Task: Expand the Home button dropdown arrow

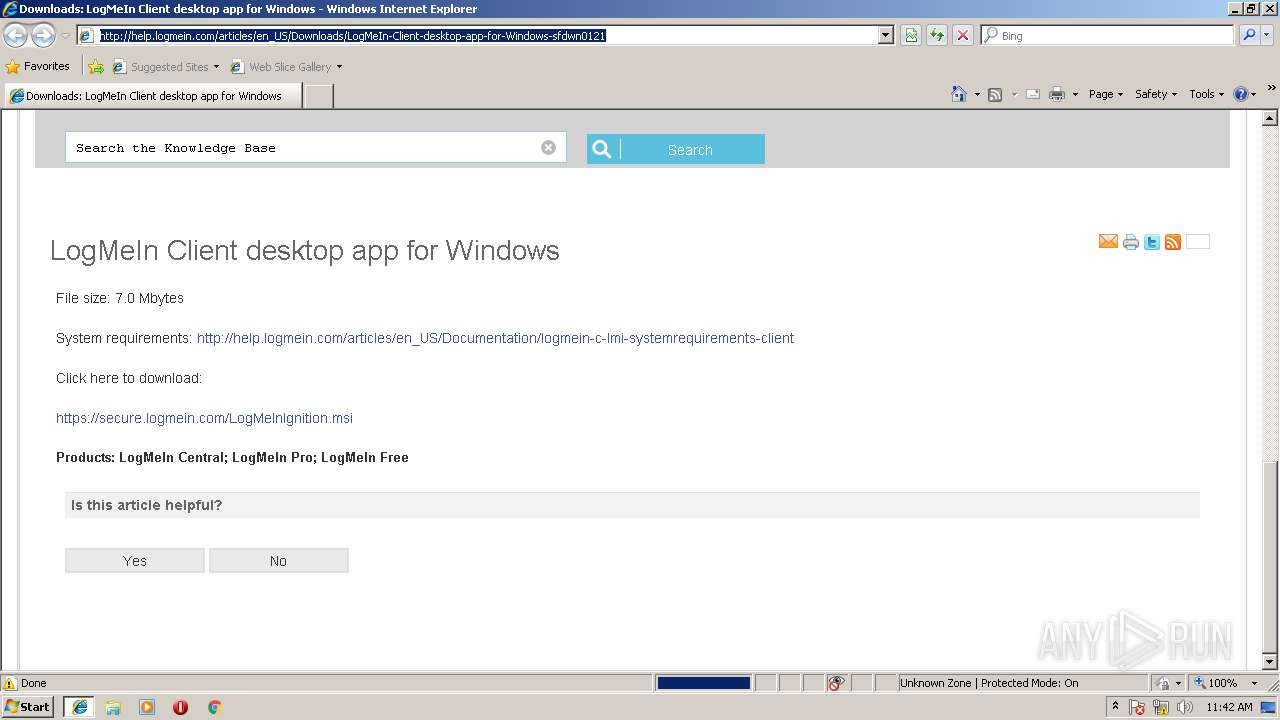Action: coord(977,94)
